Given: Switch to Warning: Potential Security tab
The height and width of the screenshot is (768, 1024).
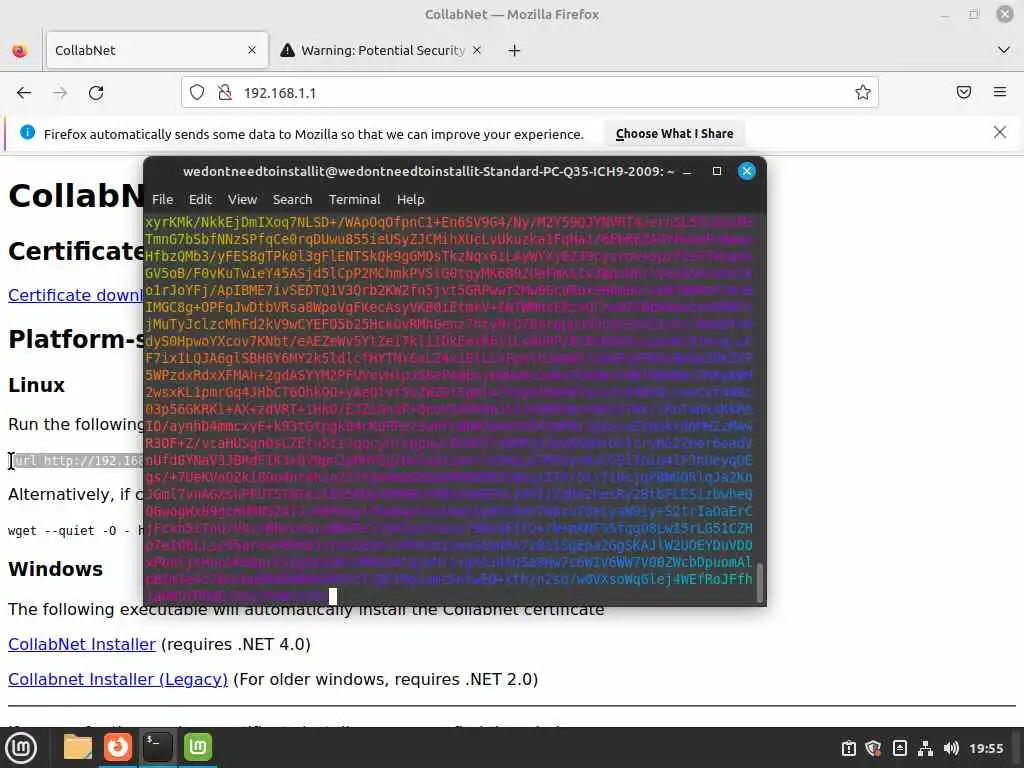Looking at the screenshot, I should tap(382, 50).
